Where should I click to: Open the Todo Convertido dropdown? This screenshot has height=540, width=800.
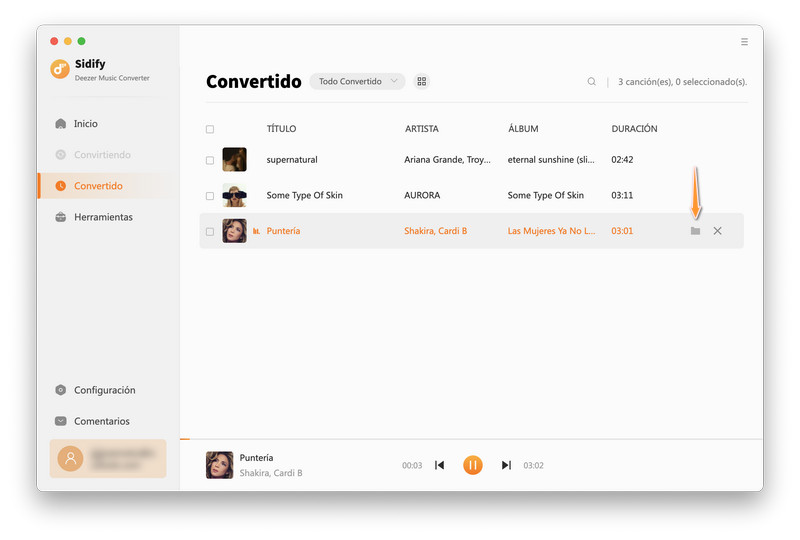pos(357,81)
